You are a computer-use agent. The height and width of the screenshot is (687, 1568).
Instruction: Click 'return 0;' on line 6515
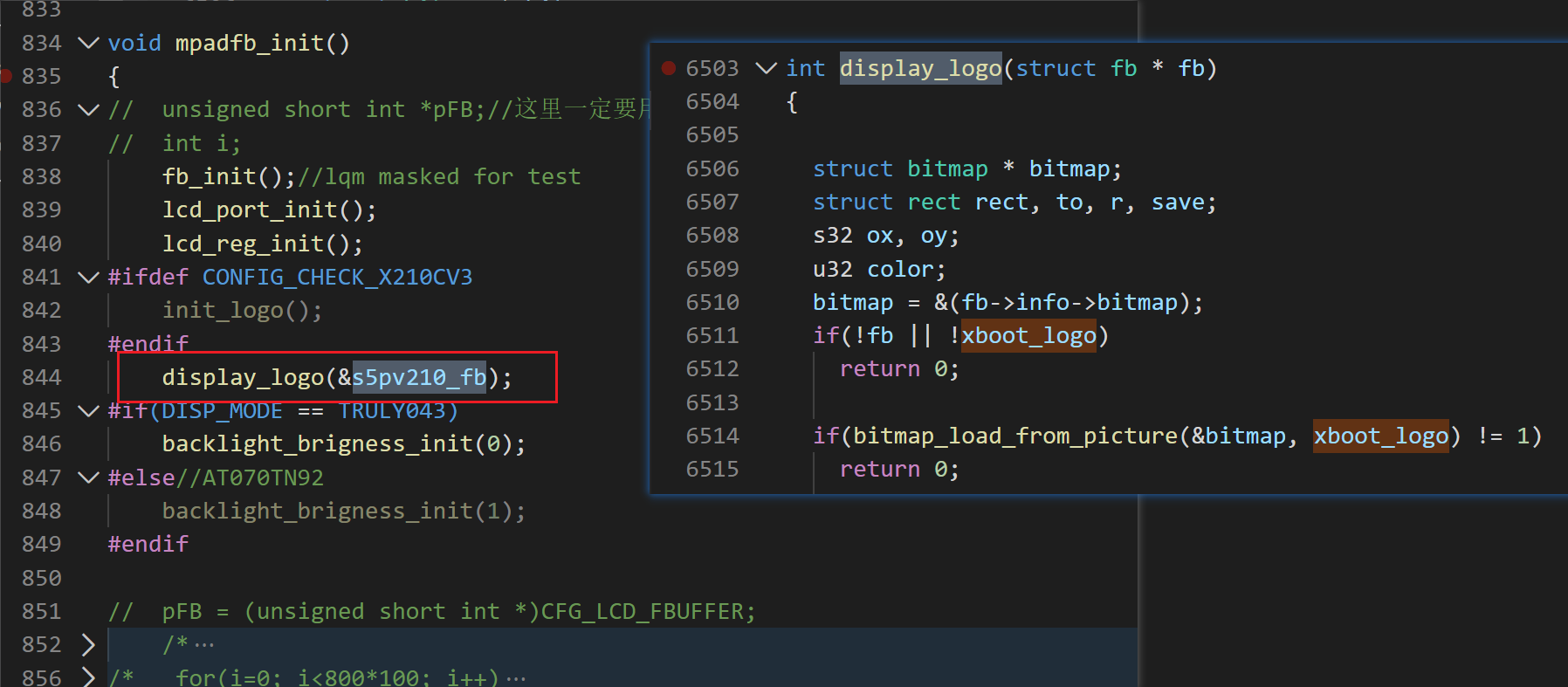pyautogui.click(x=899, y=470)
